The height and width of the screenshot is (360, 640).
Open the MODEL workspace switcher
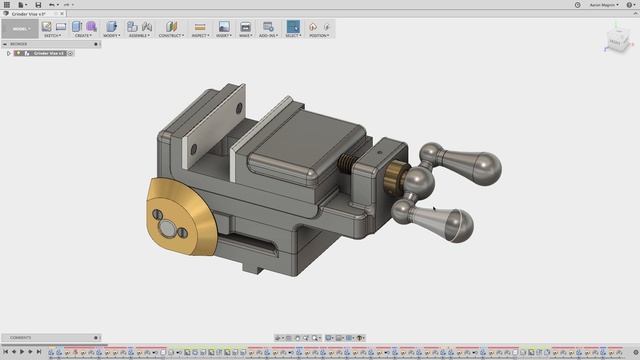pyautogui.click(x=20, y=29)
